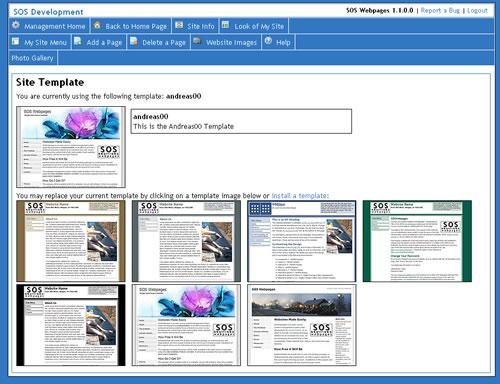Click the bold andreas00 current template name

coord(183,96)
